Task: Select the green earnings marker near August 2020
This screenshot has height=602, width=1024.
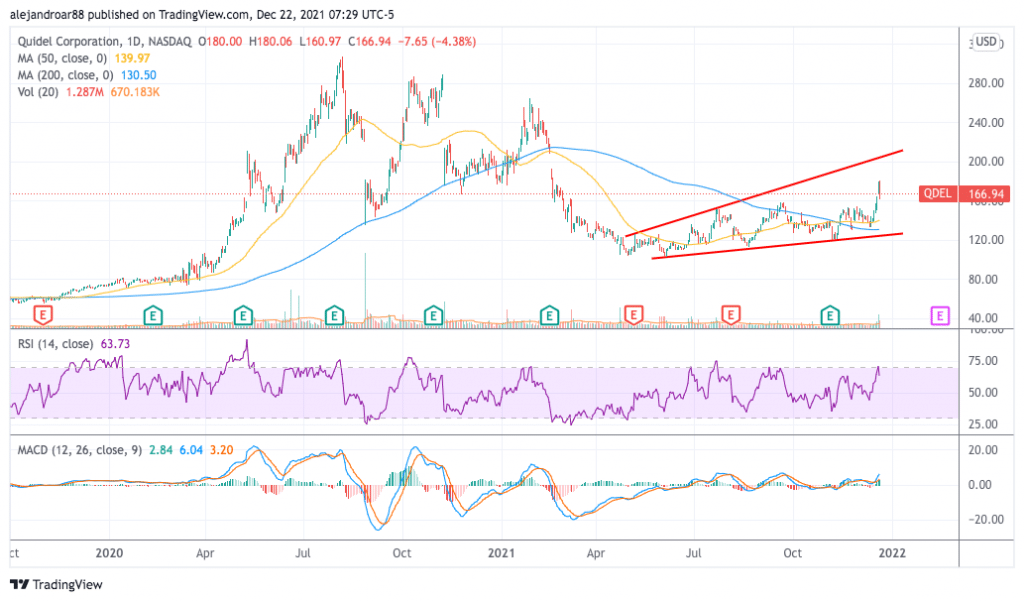Action: 334,316
